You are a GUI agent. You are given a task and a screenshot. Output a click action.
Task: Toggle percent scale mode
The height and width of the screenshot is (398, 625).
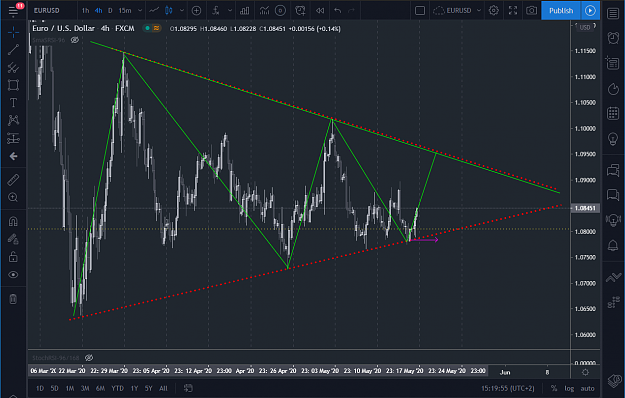pyautogui.click(x=554, y=388)
